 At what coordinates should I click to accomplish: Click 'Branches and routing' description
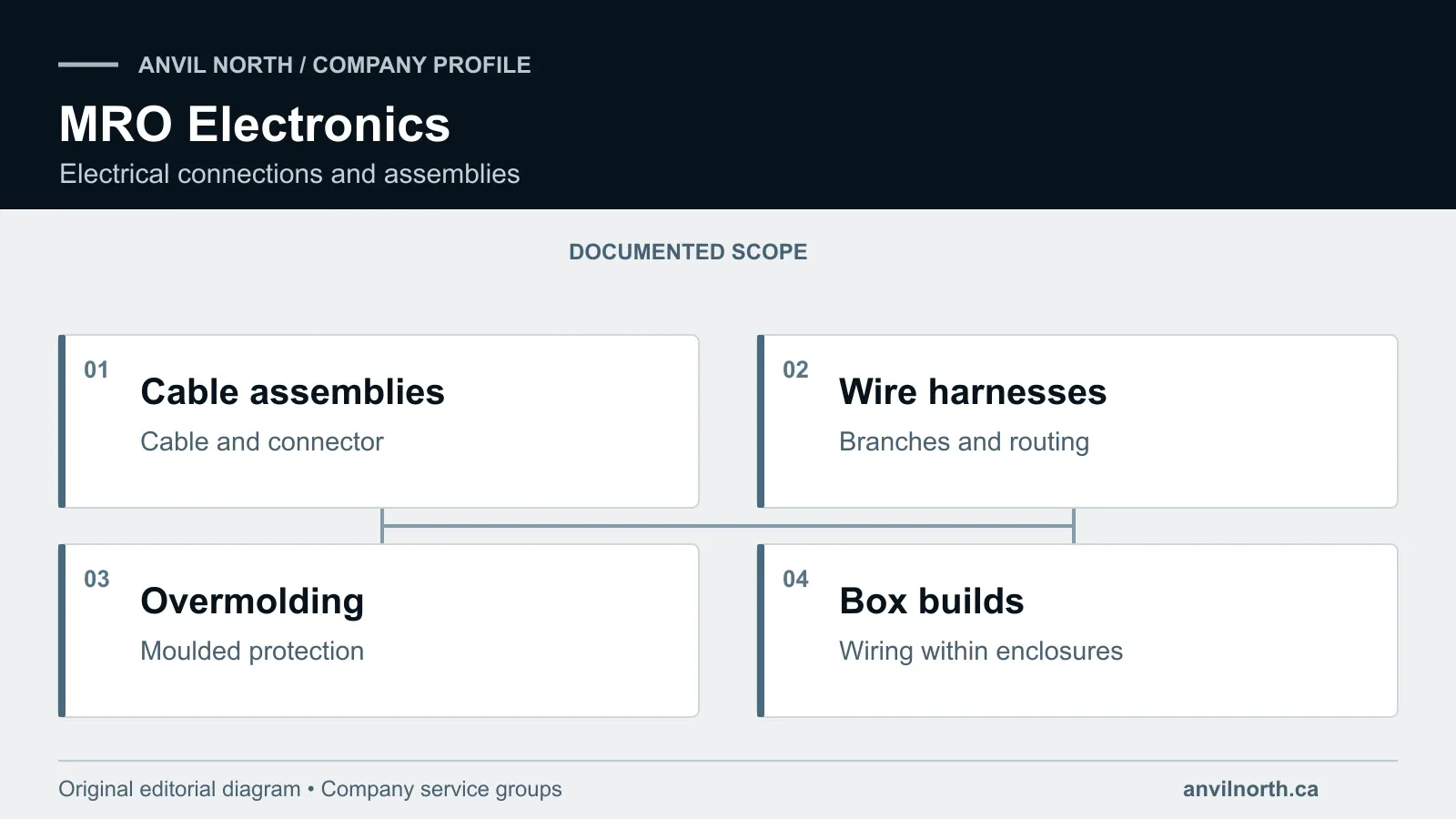click(x=964, y=441)
